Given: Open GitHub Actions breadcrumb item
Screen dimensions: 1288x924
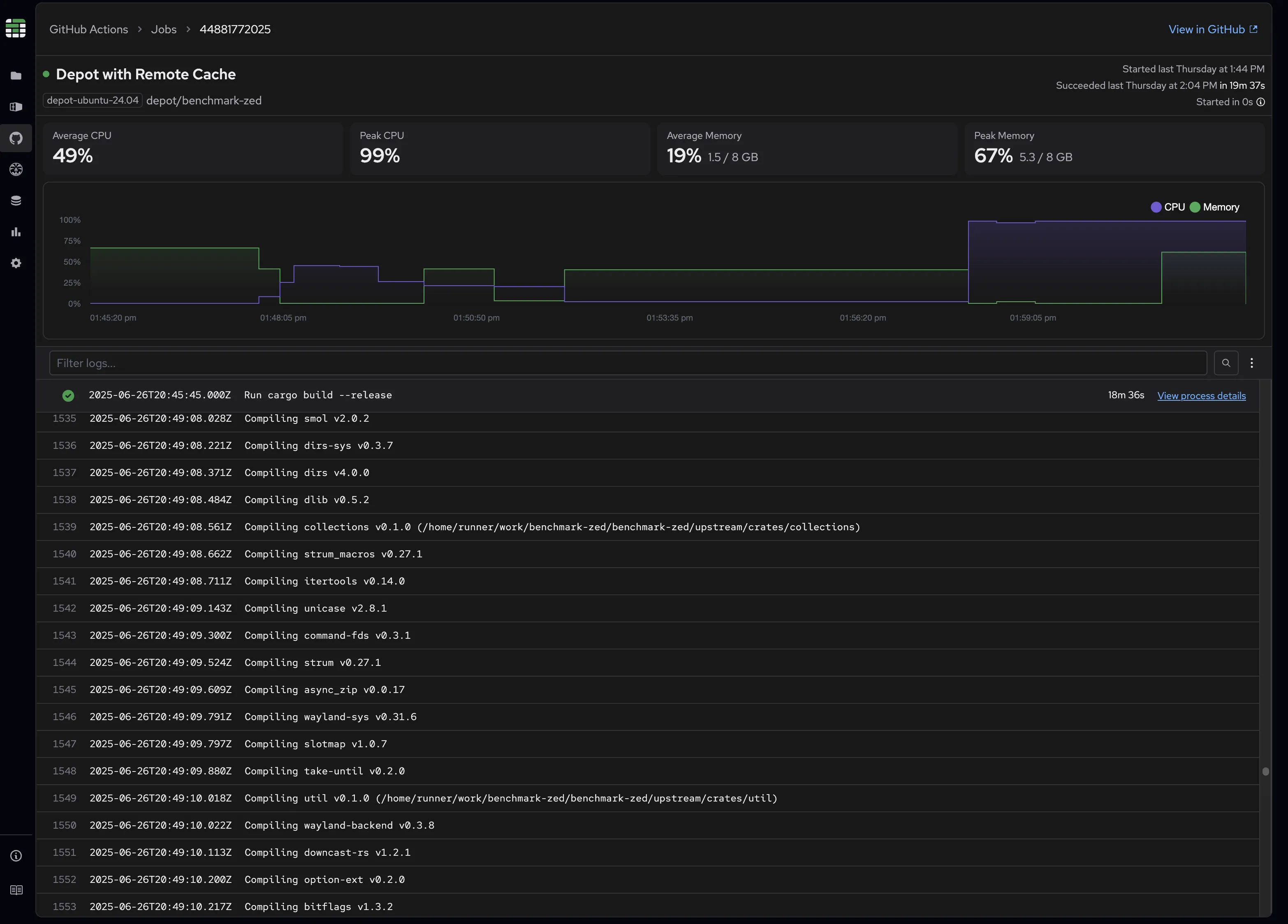Looking at the screenshot, I should tap(88, 29).
